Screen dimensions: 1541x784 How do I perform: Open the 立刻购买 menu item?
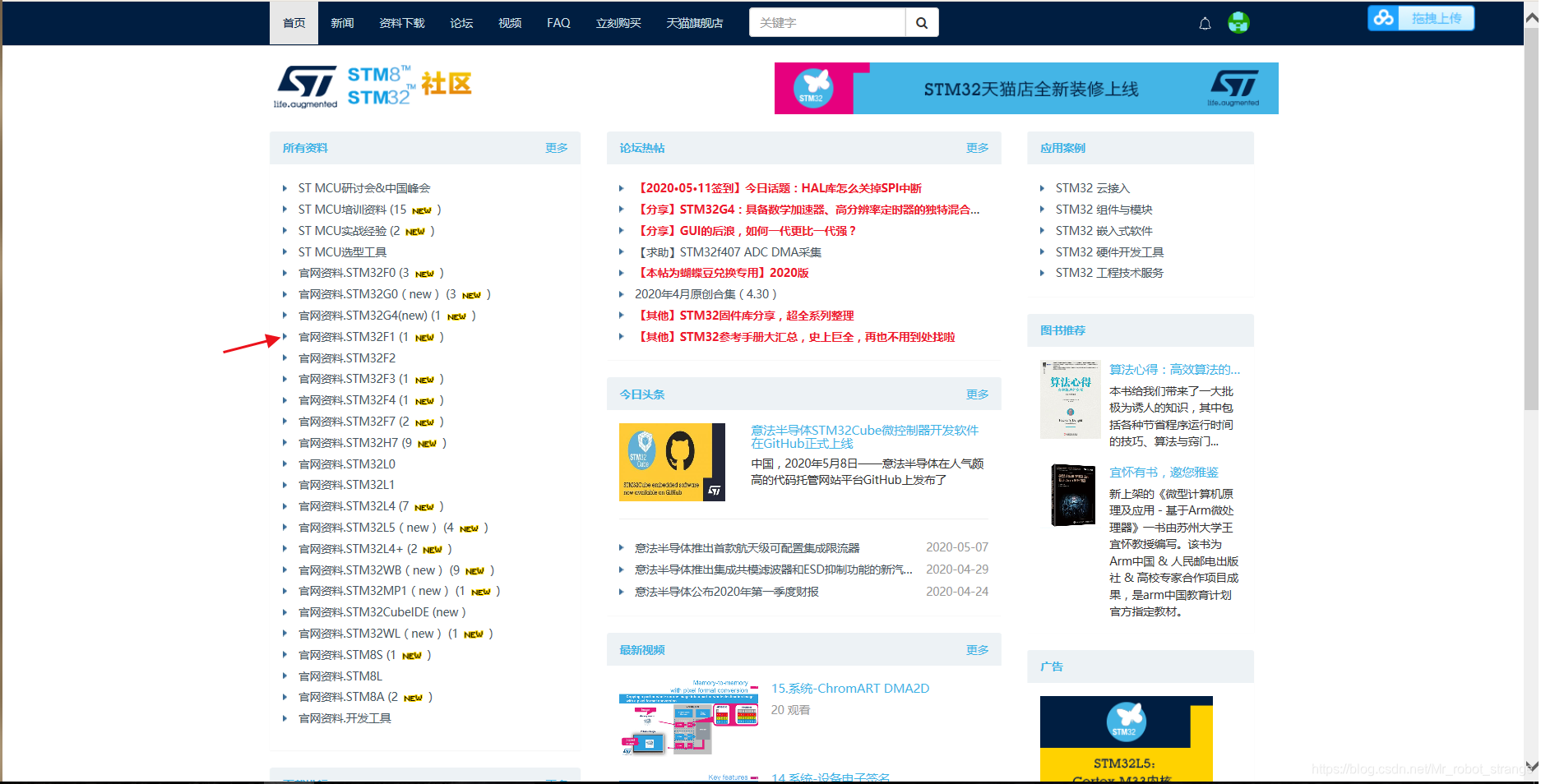coord(618,23)
